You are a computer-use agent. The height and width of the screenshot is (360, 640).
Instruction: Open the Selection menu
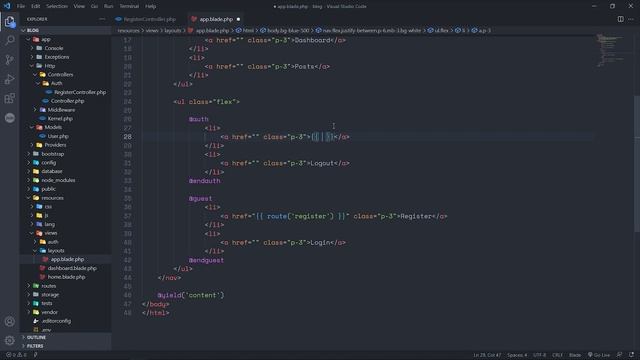tap(57, 6)
